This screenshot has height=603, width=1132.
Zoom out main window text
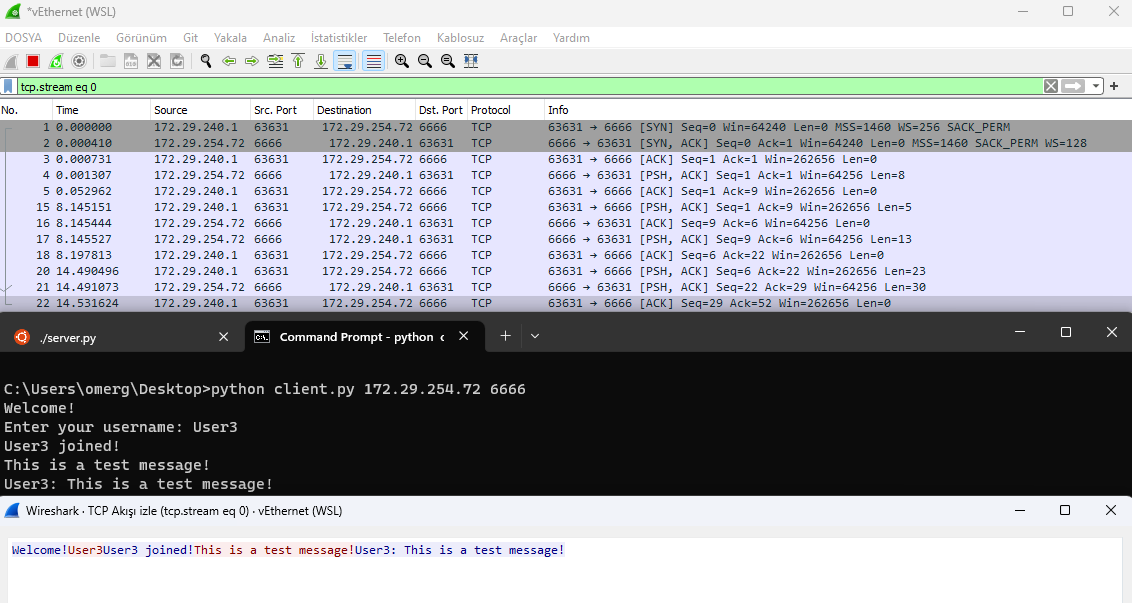click(425, 61)
